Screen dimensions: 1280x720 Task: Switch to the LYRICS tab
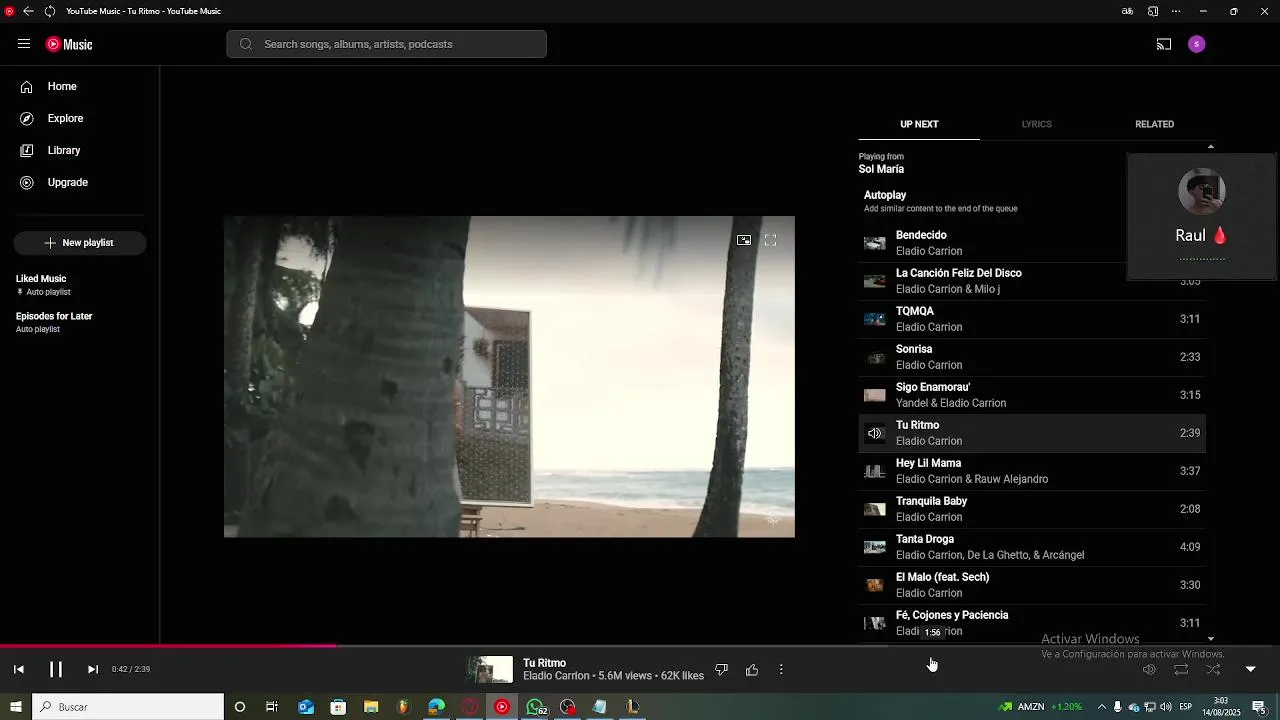click(x=1037, y=125)
